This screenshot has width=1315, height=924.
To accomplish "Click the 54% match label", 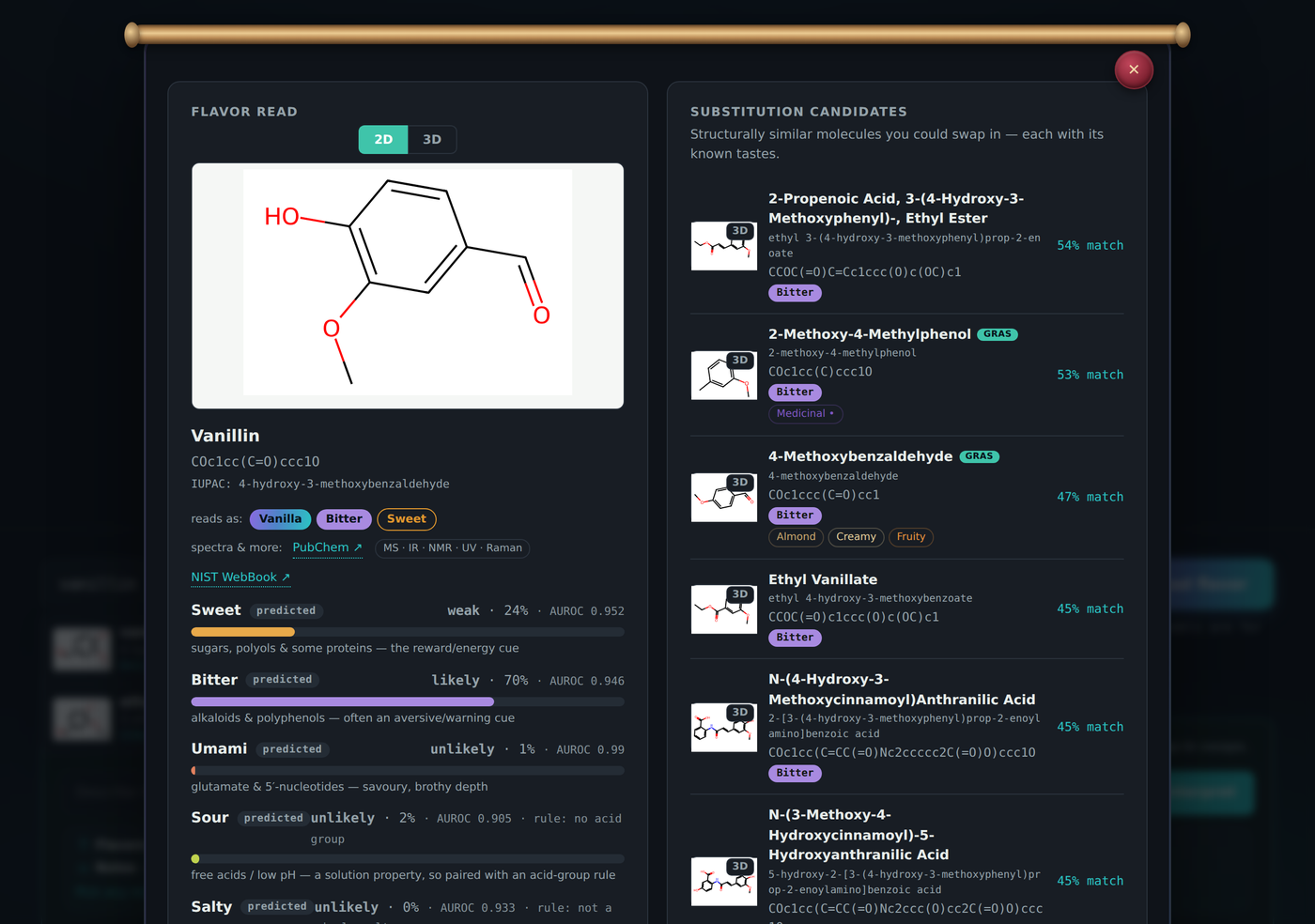I will (x=1090, y=246).
